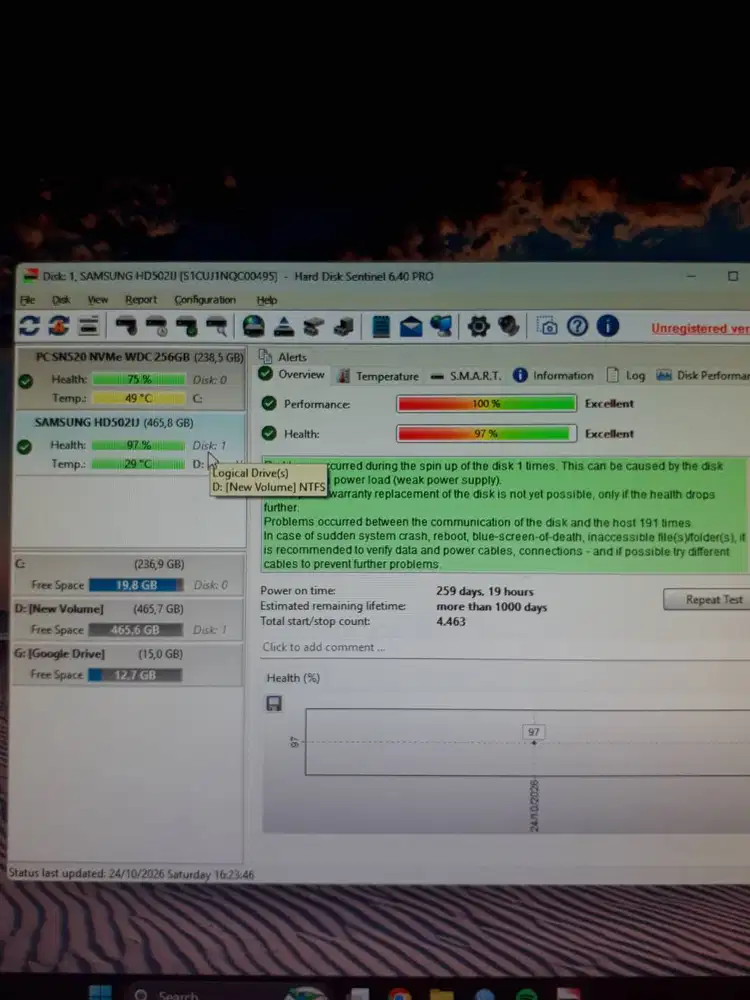Click the network monitor globe icon
The width and height of the screenshot is (750, 1000).
click(441, 326)
